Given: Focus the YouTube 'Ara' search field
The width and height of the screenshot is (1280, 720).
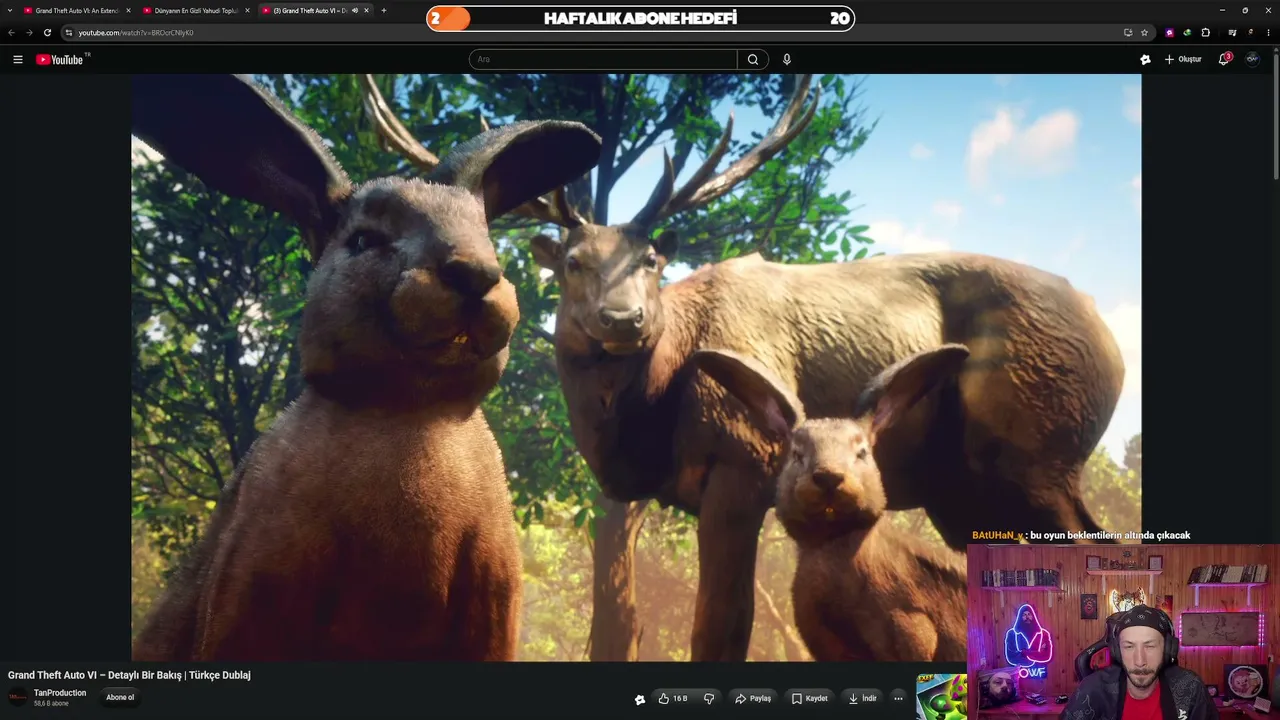Looking at the screenshot, I should [x=603, y=59].
